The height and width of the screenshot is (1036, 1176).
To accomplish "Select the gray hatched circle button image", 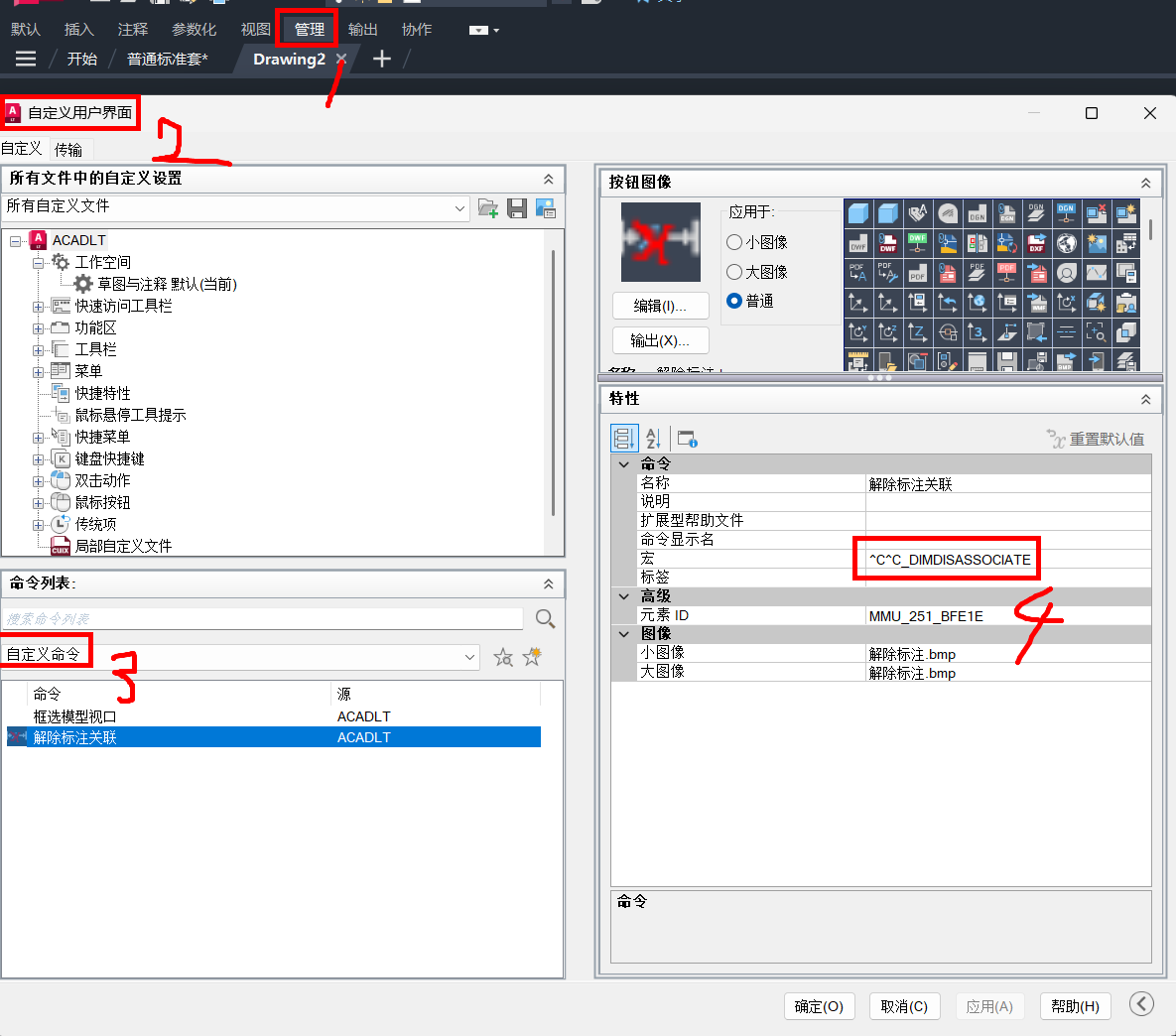I will coord(948,213).
